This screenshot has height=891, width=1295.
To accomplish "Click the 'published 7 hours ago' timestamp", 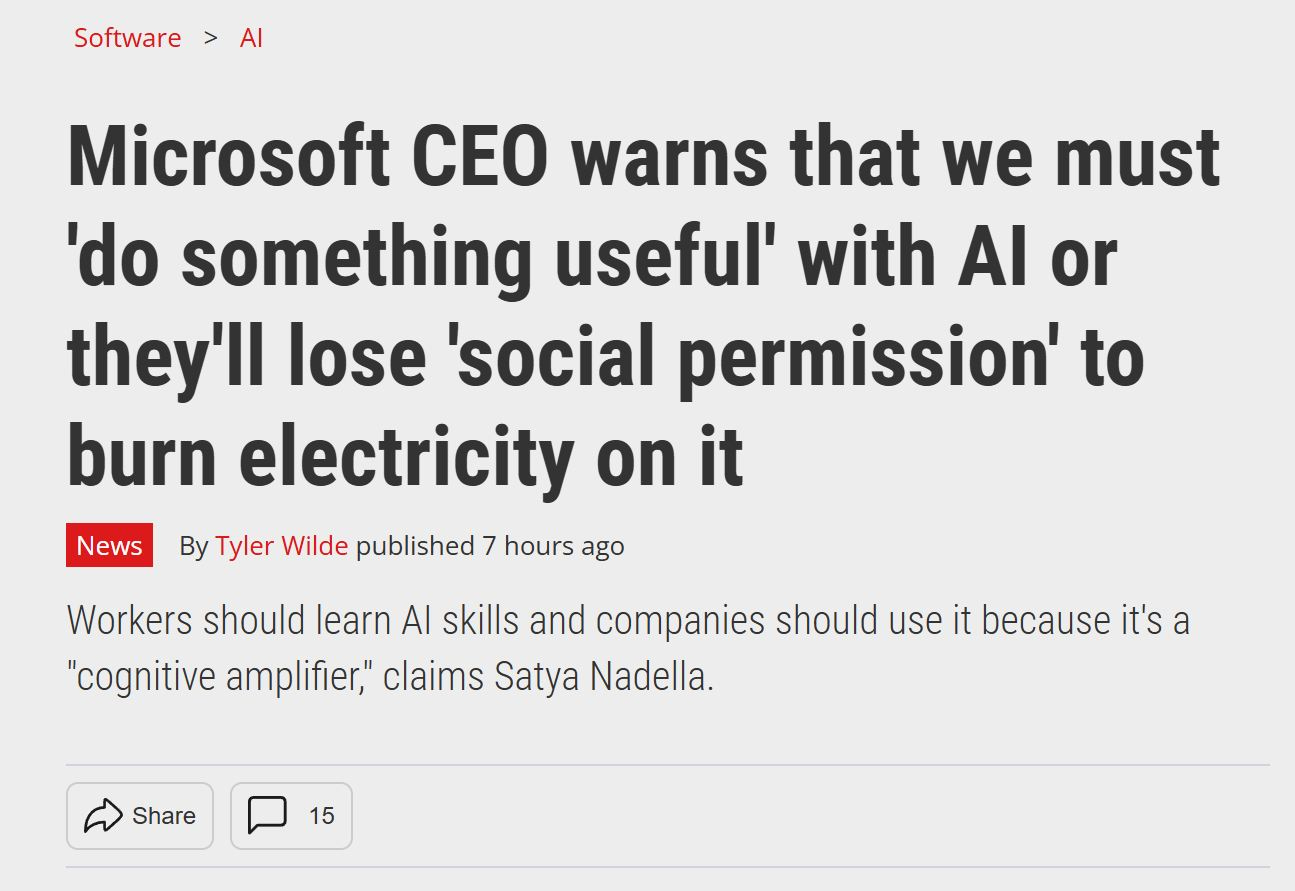I will click(x=490, y=546).
